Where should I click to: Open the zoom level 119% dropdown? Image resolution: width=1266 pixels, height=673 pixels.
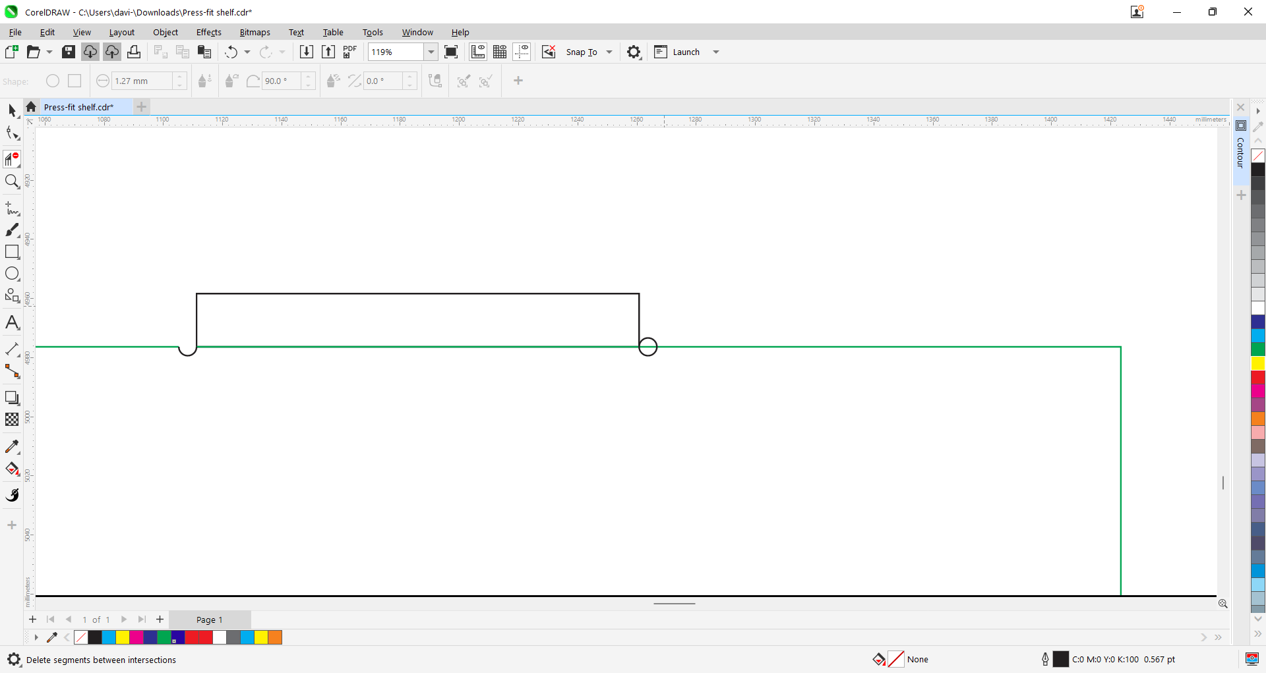click(x=431, y=52)
